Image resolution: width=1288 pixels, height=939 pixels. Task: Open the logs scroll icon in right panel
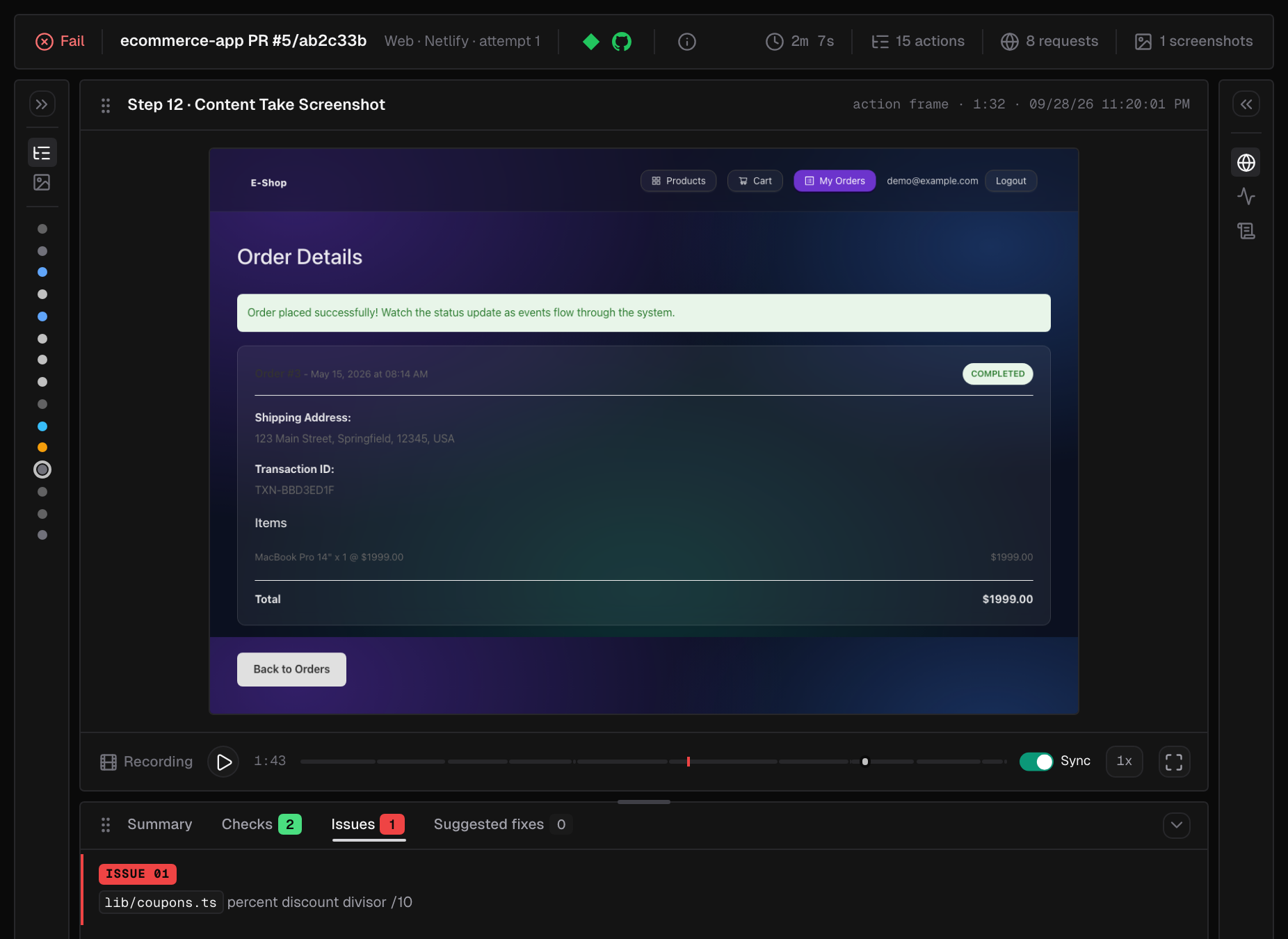point(1246,231)
